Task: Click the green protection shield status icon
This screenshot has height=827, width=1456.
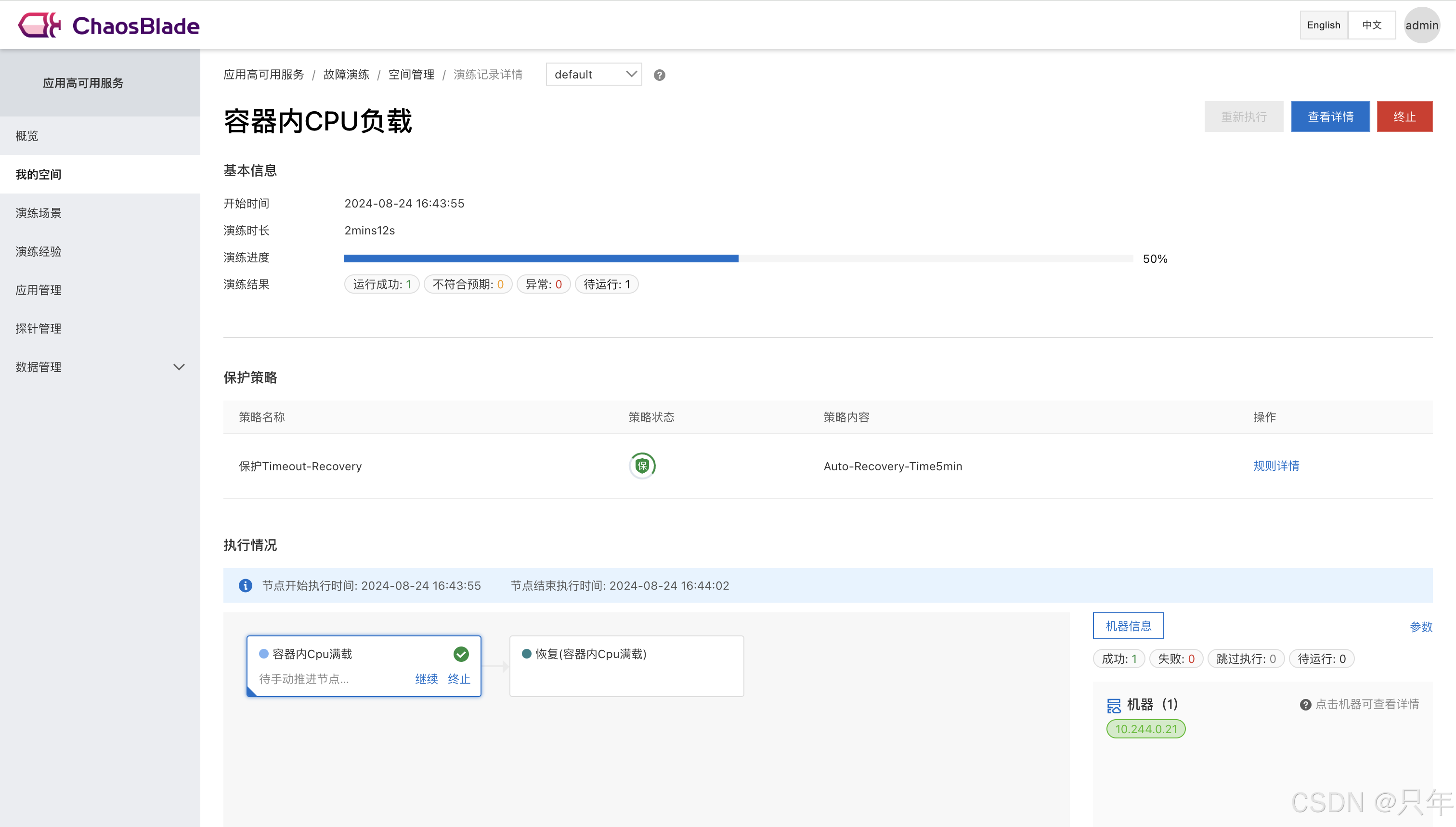Action: tap(642, 466)
